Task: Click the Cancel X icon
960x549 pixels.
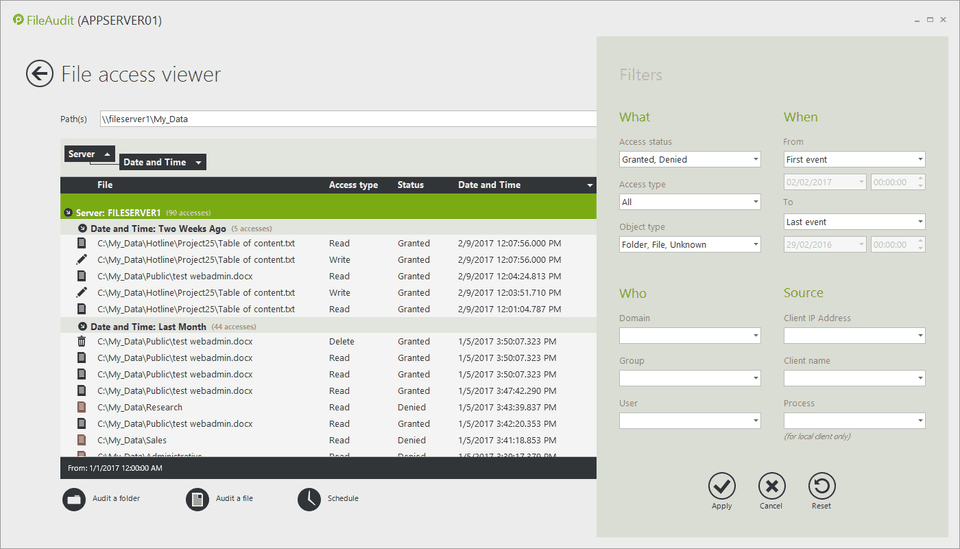Action: point(771,486)
